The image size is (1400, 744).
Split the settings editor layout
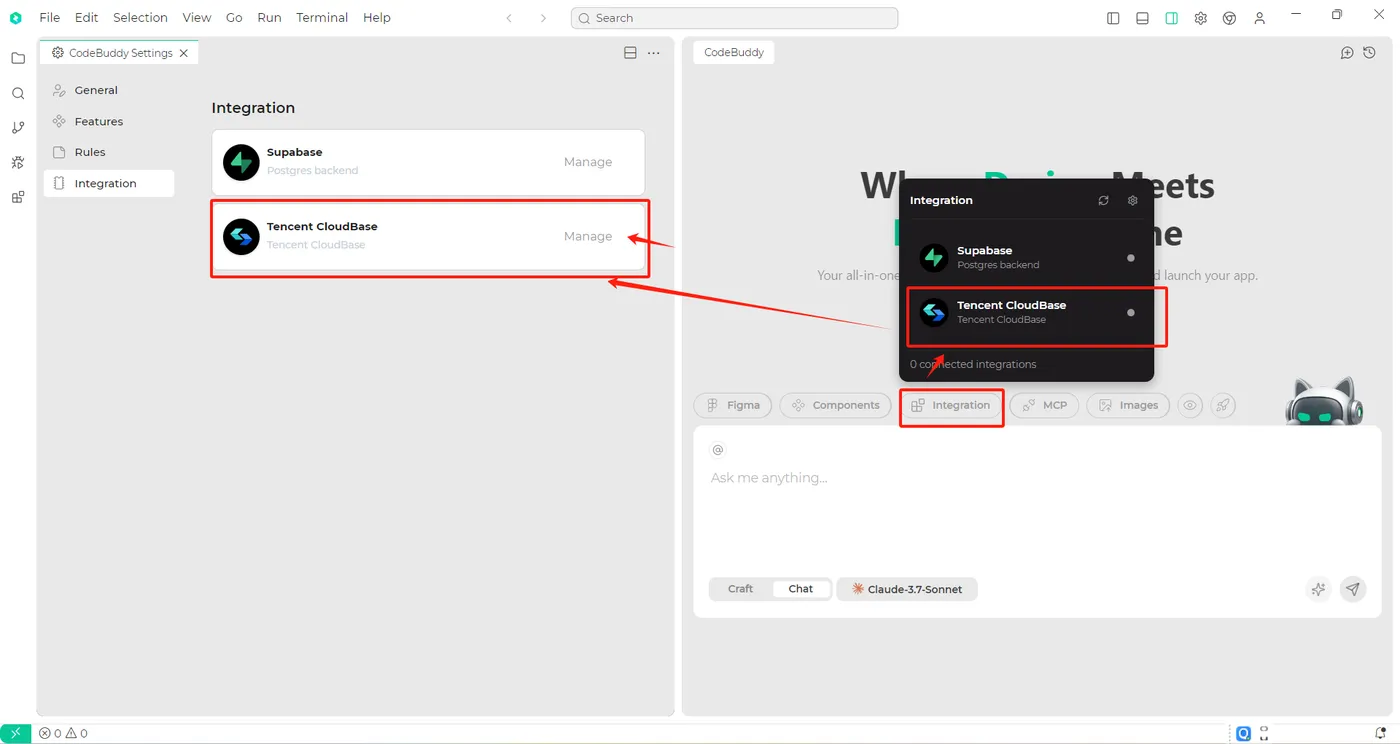tap(630, 53)
